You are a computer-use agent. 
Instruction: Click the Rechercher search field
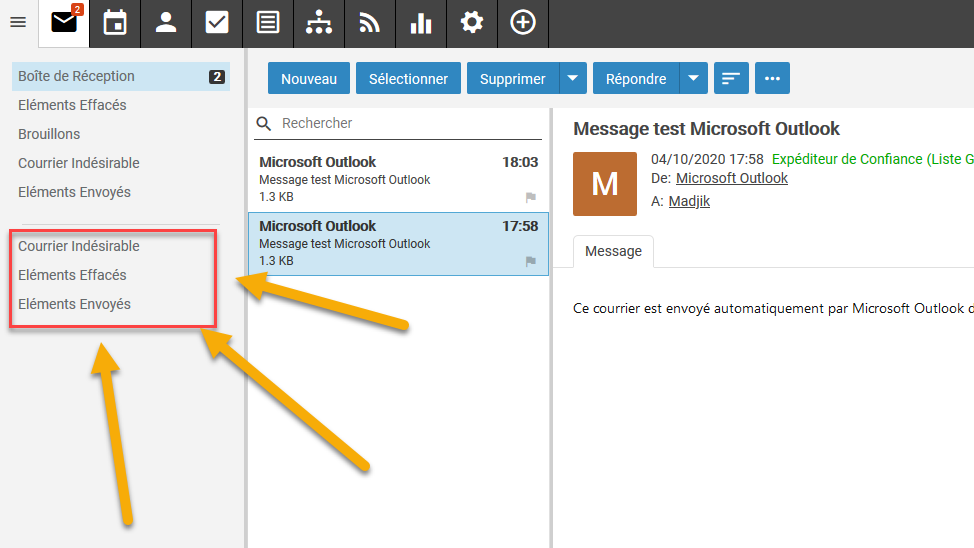pyautogui.click(x=400, y=123)
